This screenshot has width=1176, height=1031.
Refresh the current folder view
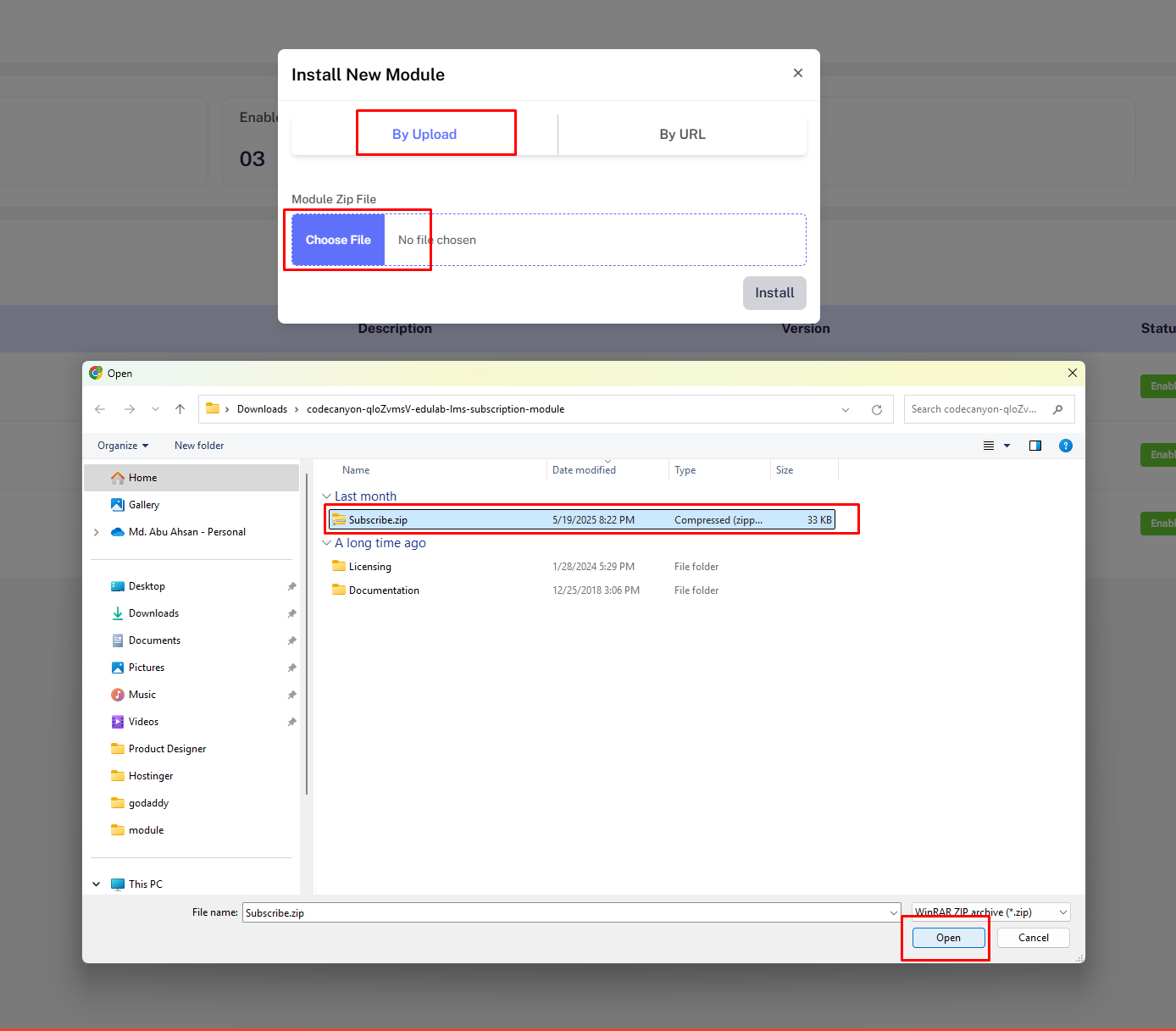click(877, 409)
